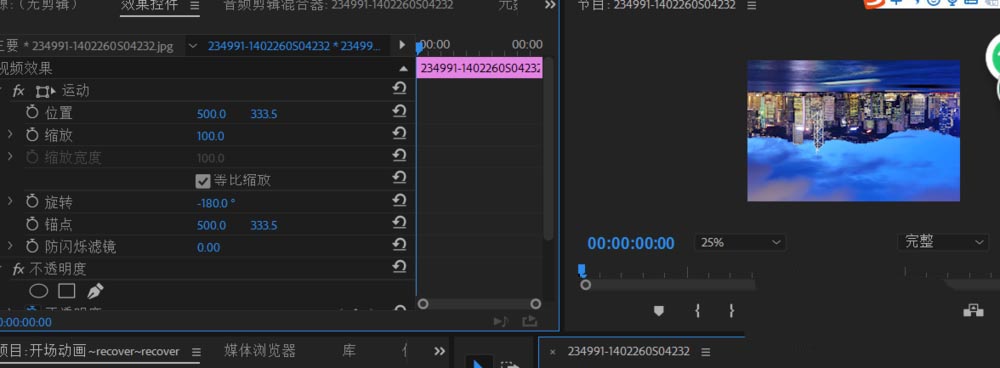The height and width of the screenshot is (368, 1000).
Task: Open the 25% zoom level dropdown
Action: (x=740, y=242)
